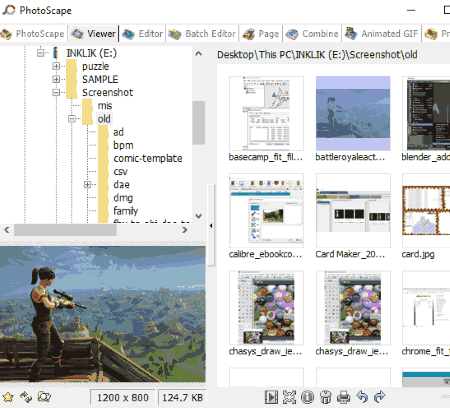Image resolution: width=450 pixels, height=408 pixels.
Task: Select the battleroyaleact... thumbnail
Action: click(353, 113)
